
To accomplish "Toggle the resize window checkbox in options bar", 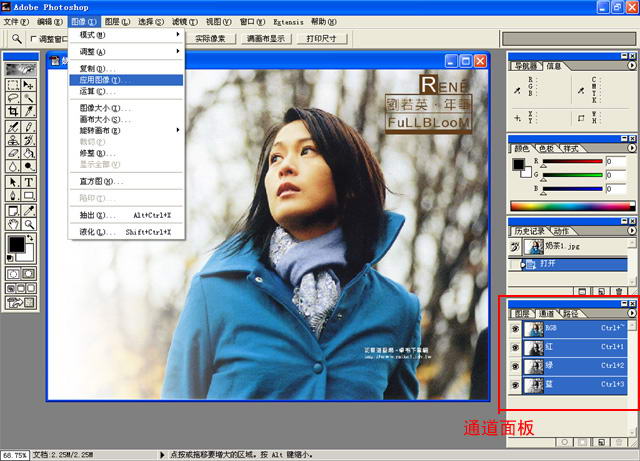I will coord(33,39).
